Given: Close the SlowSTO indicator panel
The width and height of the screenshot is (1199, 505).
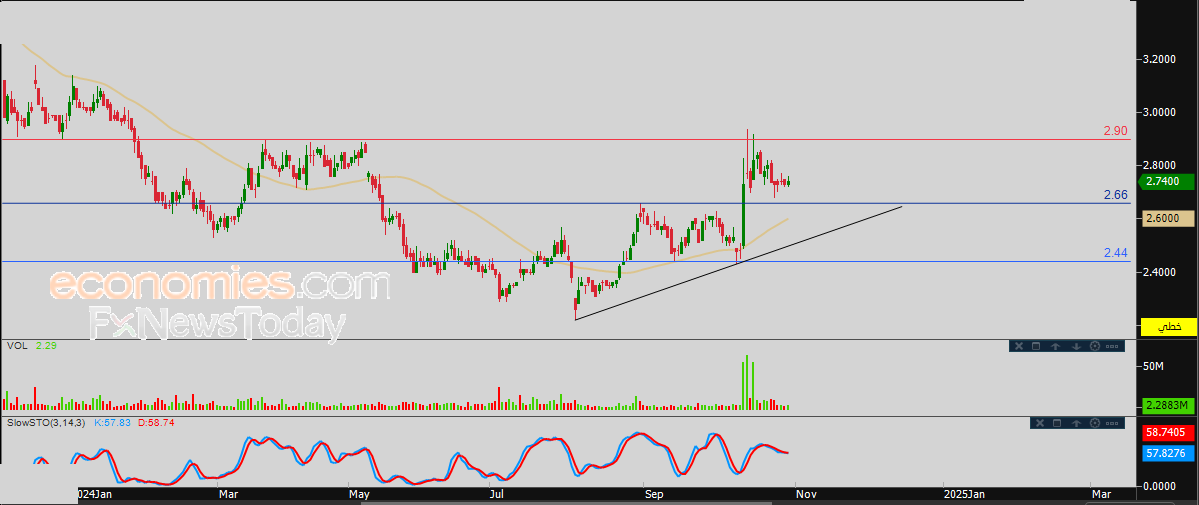Looking at the screenshot, I should point(1038,423).
